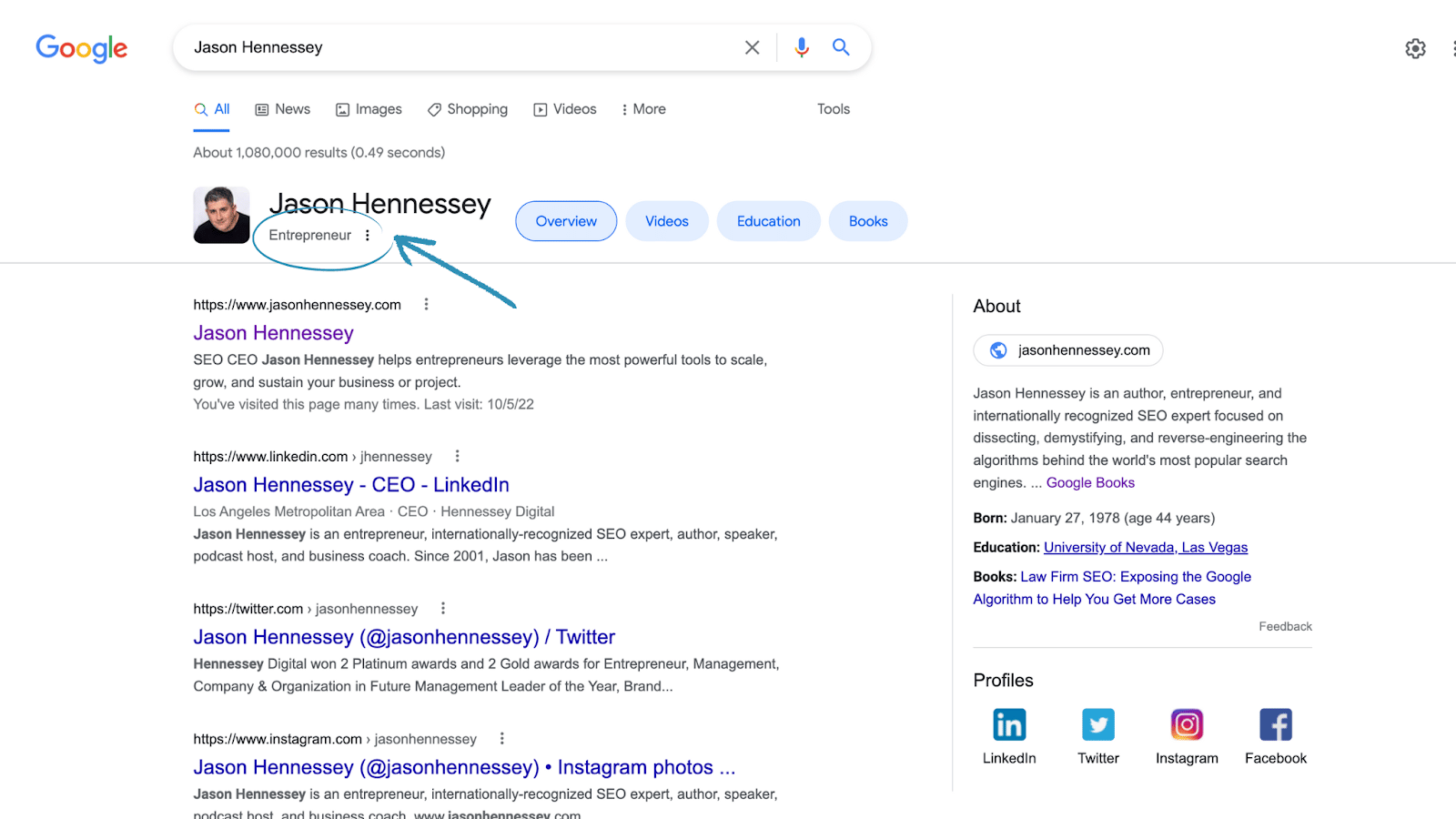1456x819 pixels.
Task: Open three-dot menu next to Entrepreneur
Action: [x=368, y=235]
